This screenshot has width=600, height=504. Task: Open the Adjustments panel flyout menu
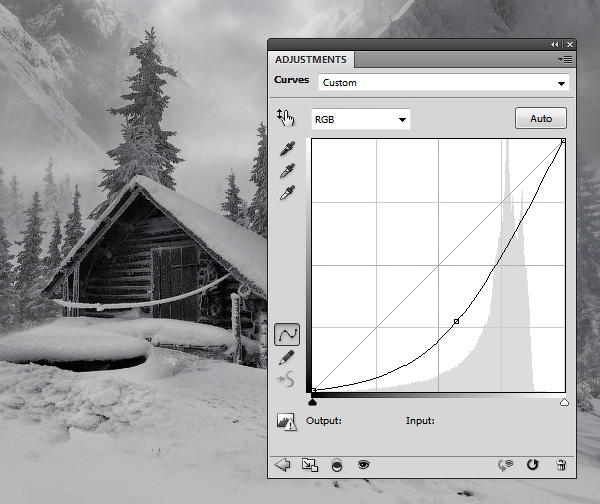pyautogui.click(x=566, y=59)
